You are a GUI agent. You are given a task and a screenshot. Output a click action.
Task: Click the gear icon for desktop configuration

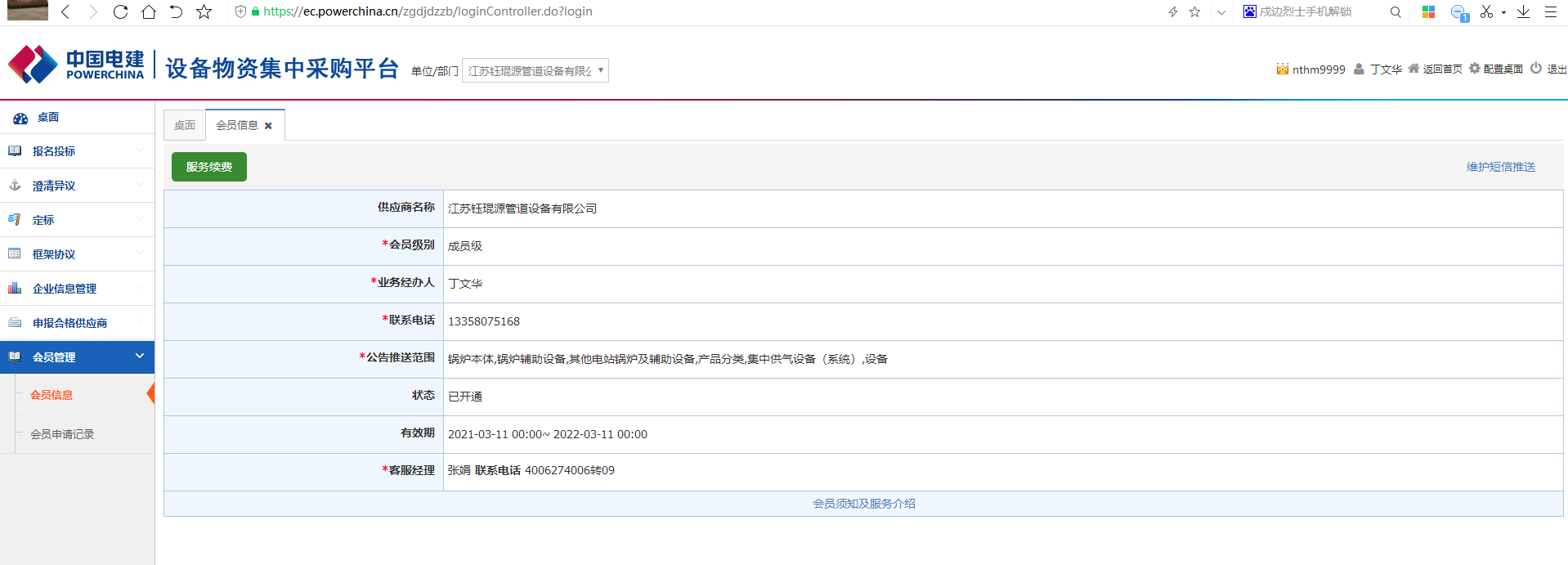[x=1475, y=69]
